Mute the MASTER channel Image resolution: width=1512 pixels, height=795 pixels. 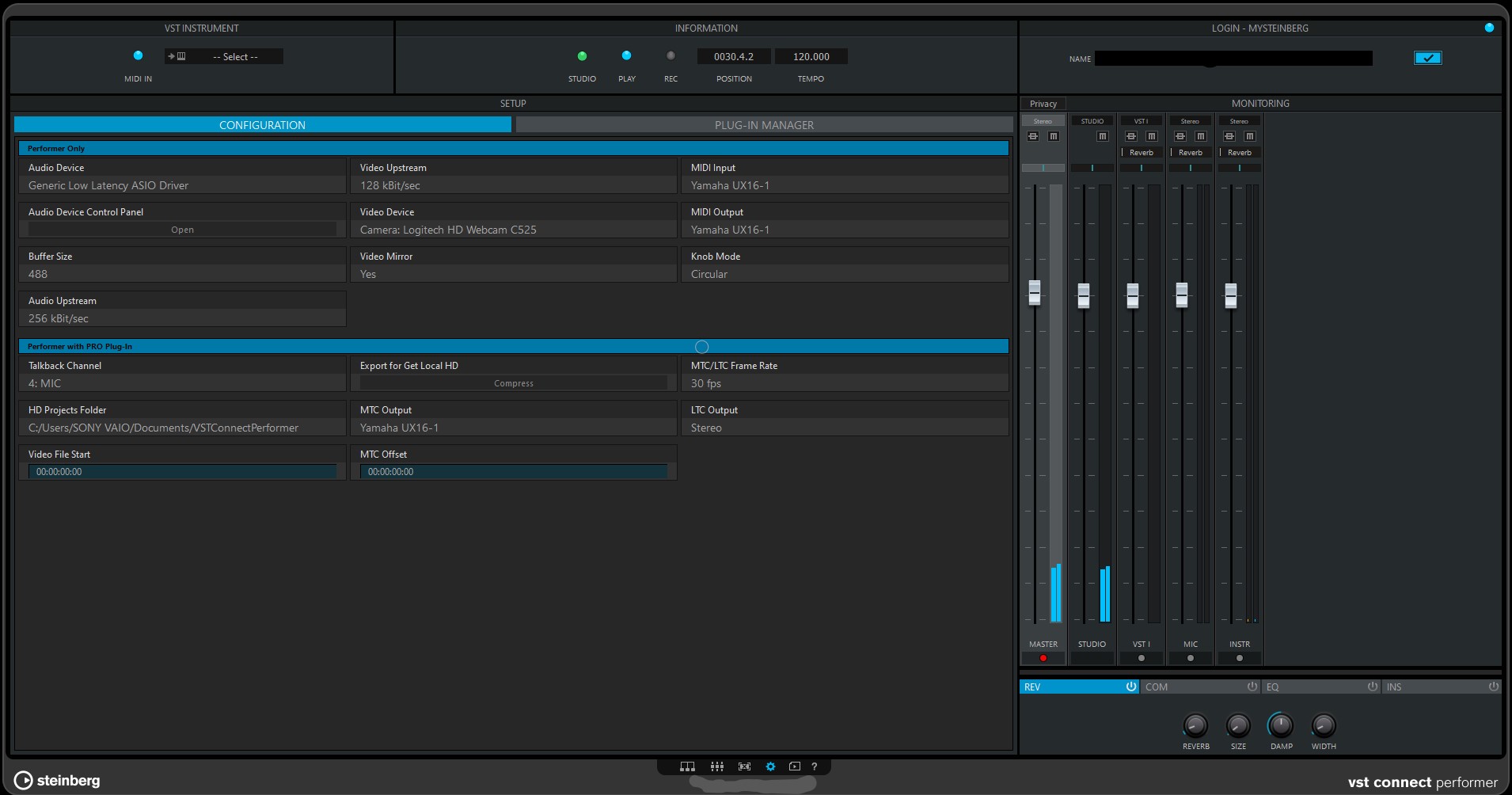pos(1054,136)
